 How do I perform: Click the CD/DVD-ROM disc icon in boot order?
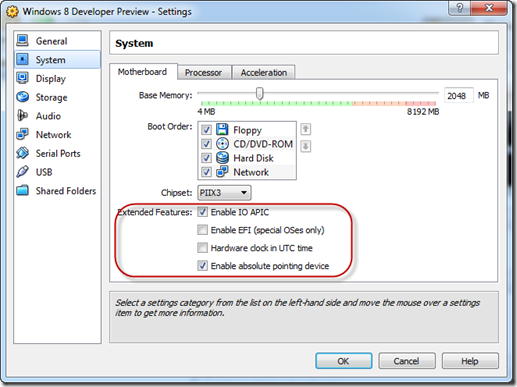pyautogui.click(x=222, y=144)
